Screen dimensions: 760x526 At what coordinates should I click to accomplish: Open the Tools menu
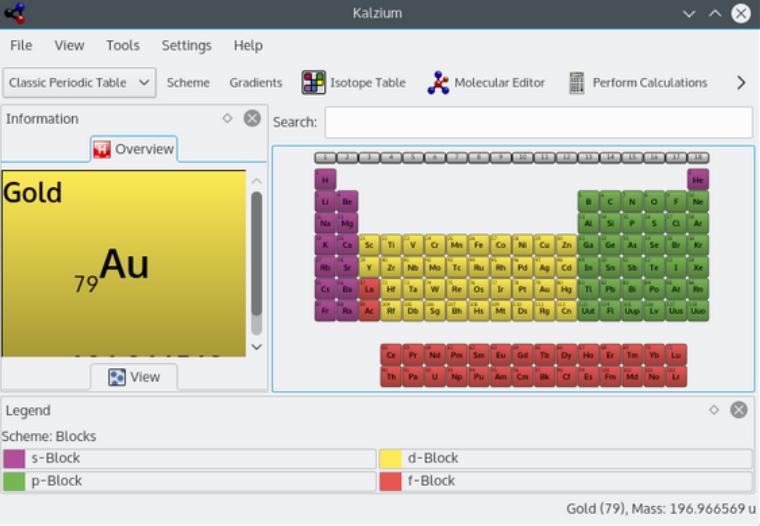pyautogui.click(x=123, y=45)
